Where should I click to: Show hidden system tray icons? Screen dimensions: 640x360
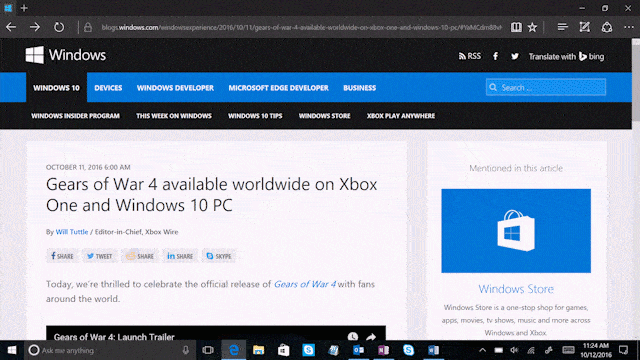(x=482, y=350)
